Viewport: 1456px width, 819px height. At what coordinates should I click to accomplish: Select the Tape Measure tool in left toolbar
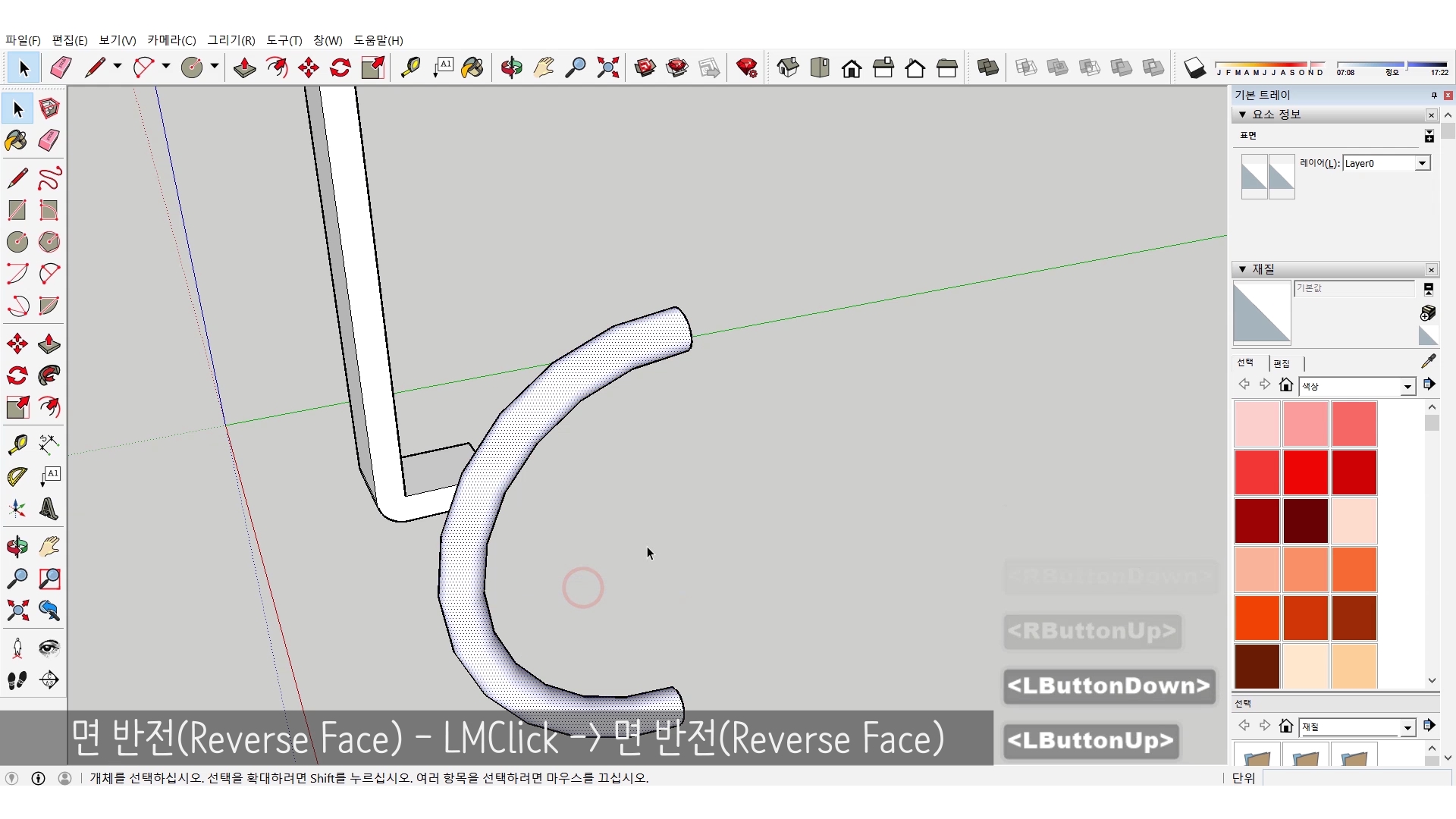17,444
